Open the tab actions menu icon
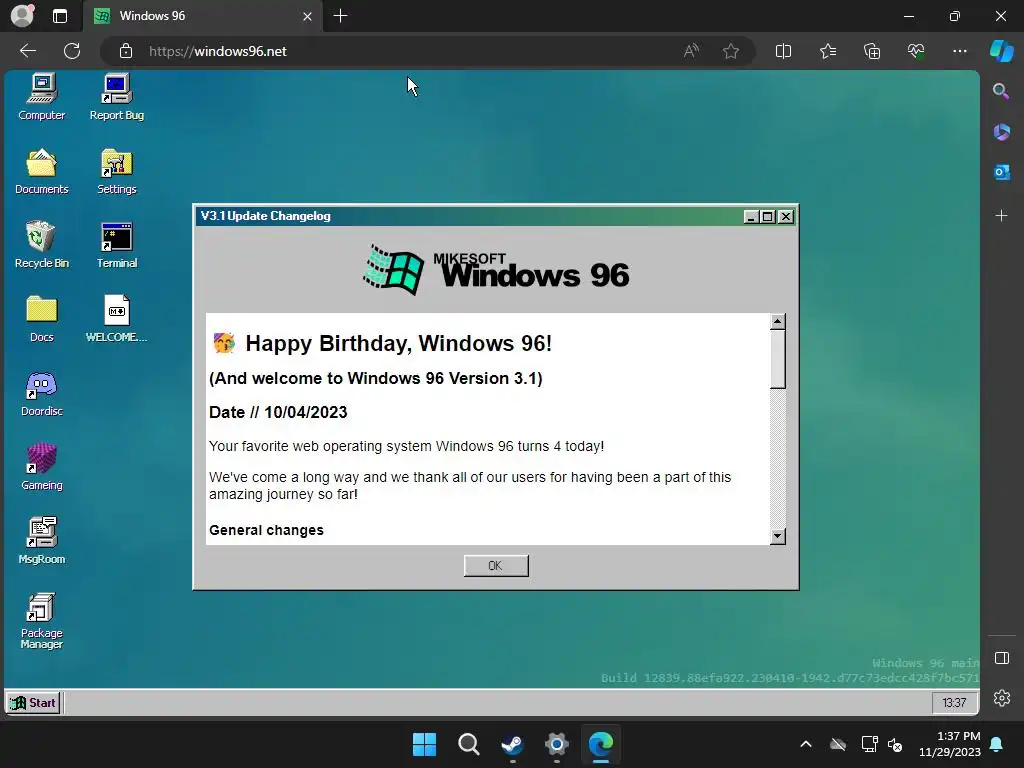This screenshot has width=1024, height=768. tap(59, 16)
